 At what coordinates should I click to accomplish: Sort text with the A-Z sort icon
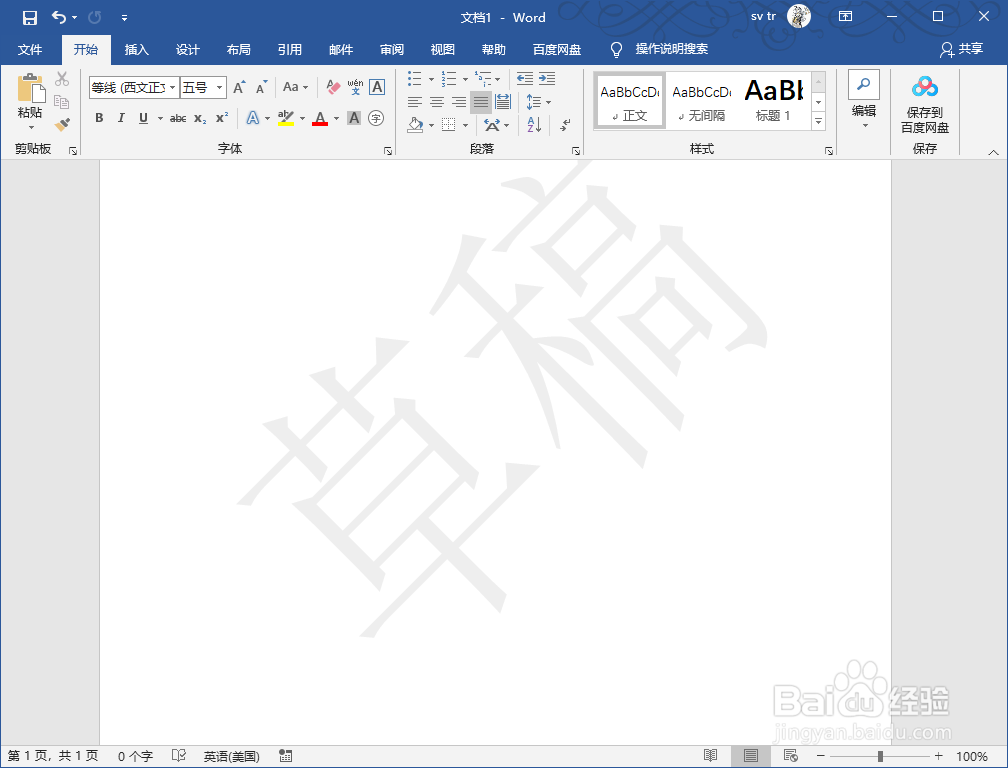534,125
